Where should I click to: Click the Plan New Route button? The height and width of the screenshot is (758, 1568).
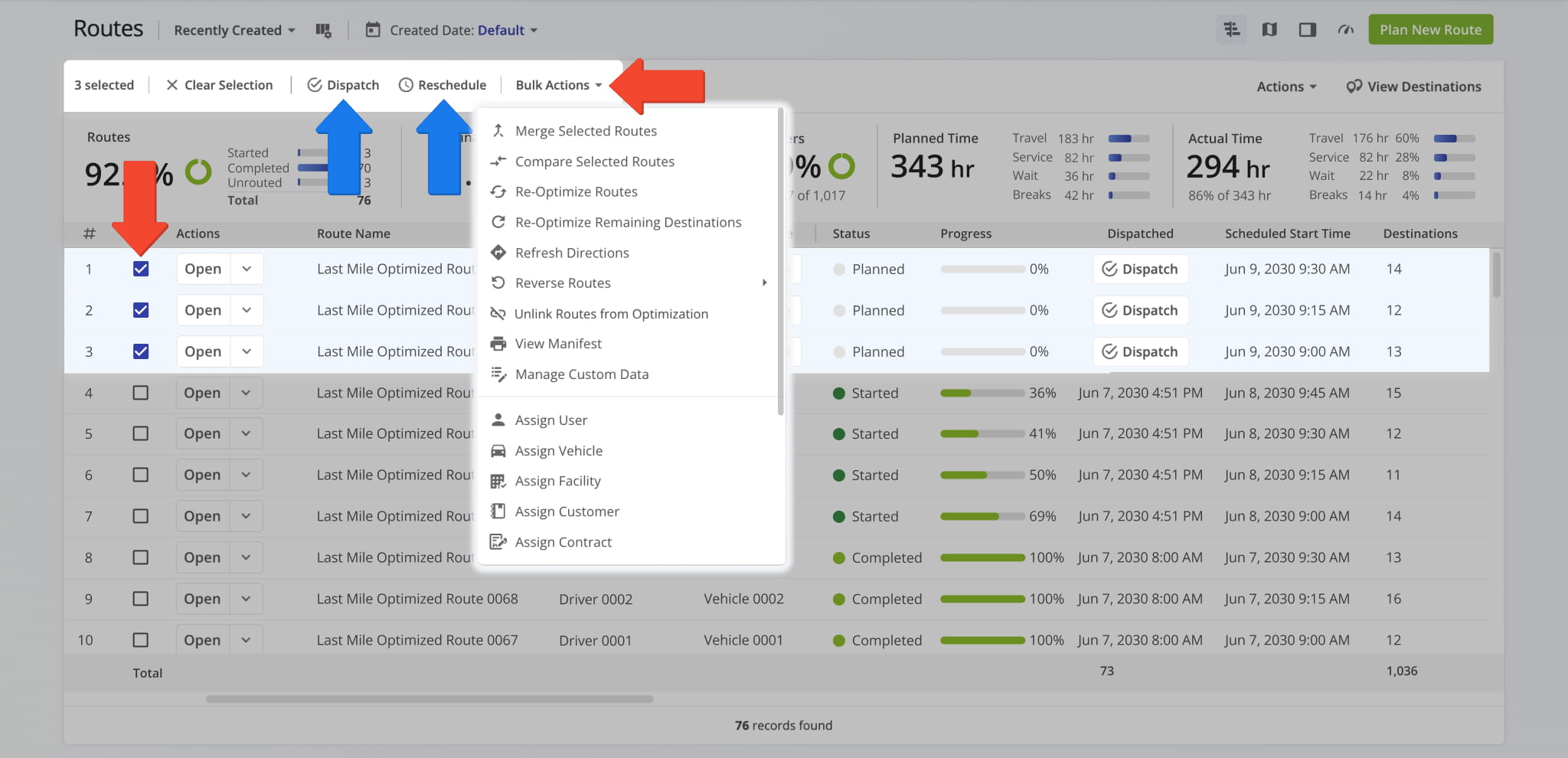click(1430, 30)
